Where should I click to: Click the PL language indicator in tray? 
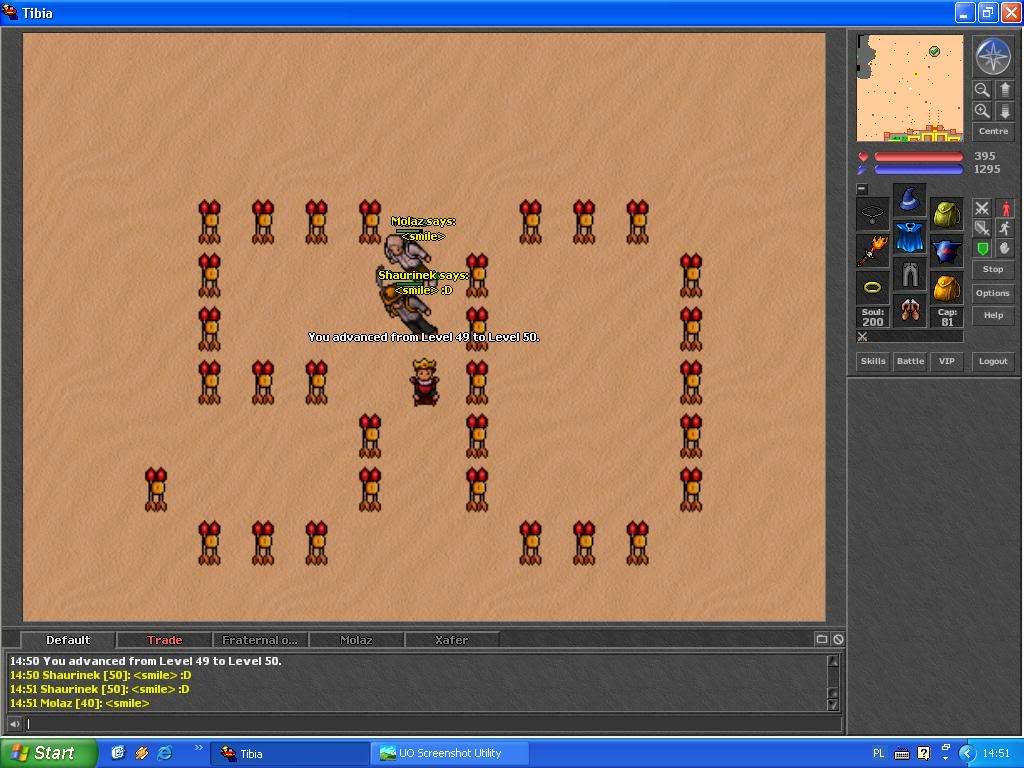tap(878, 753)
